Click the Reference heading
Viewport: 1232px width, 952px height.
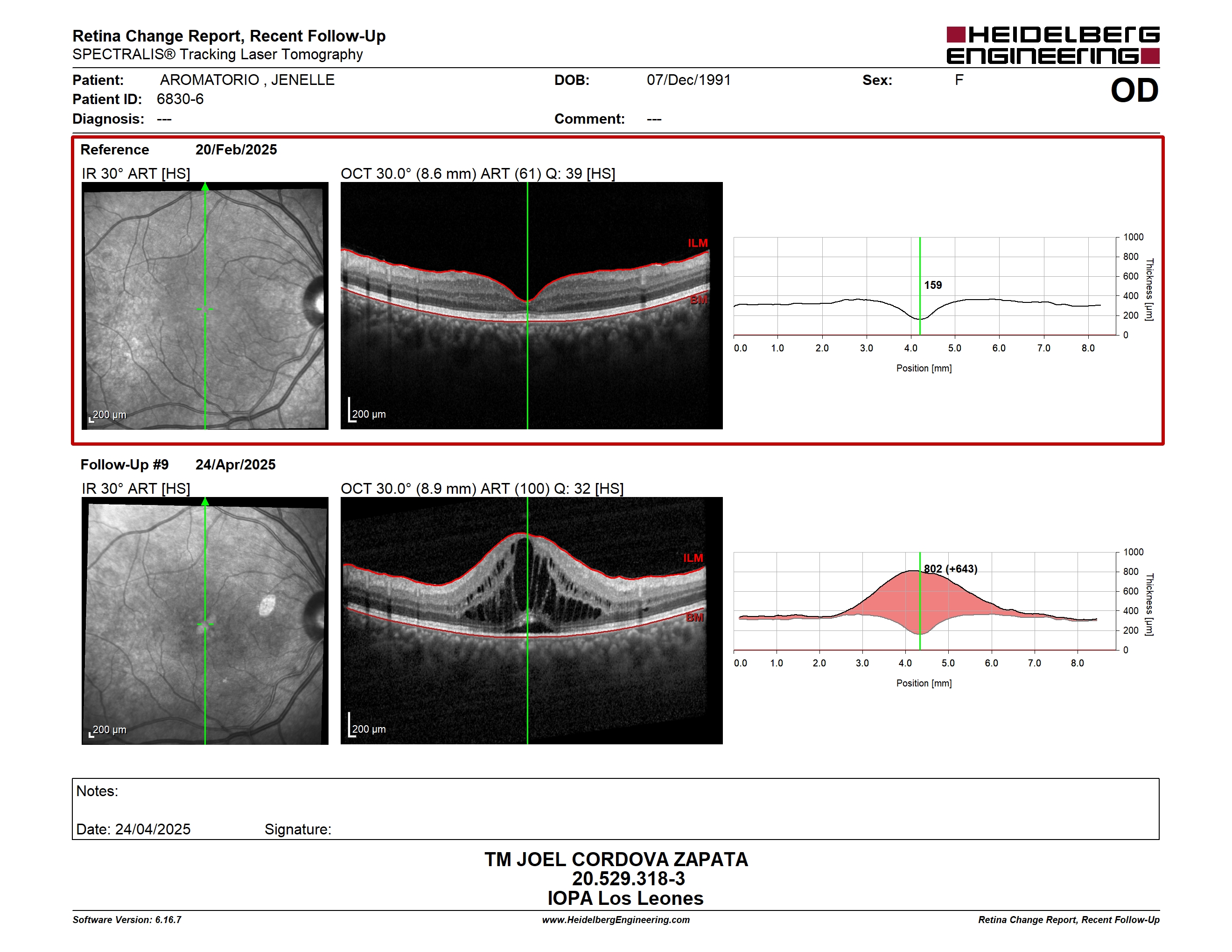(115, 149)
